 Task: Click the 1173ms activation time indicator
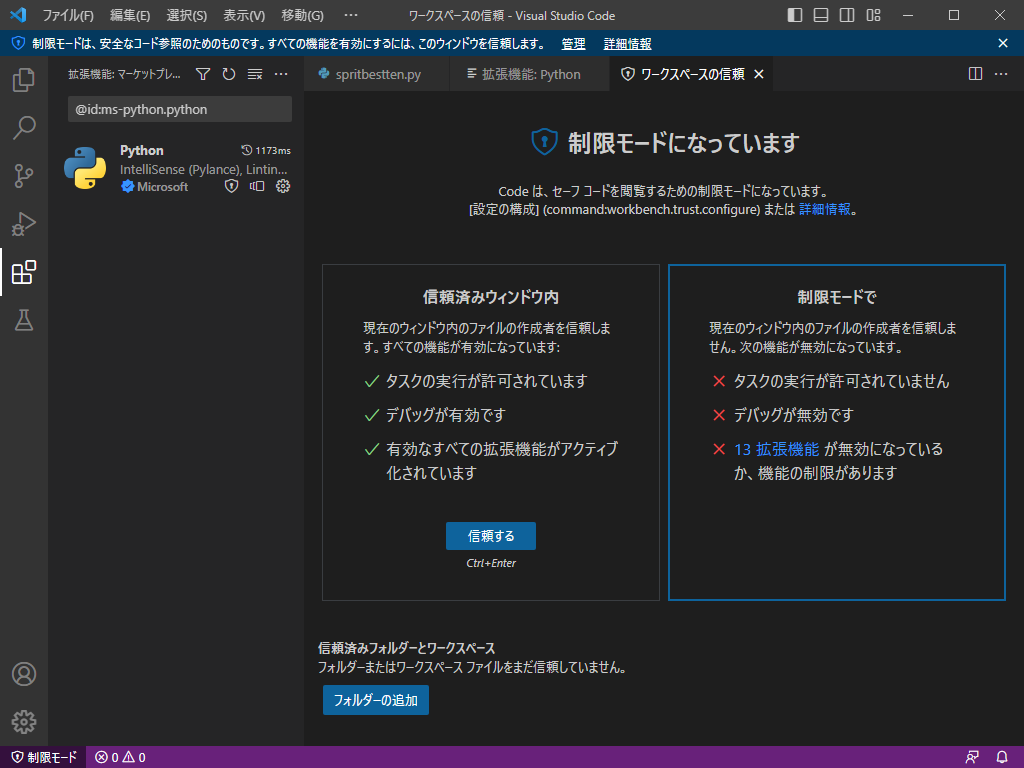266,150
